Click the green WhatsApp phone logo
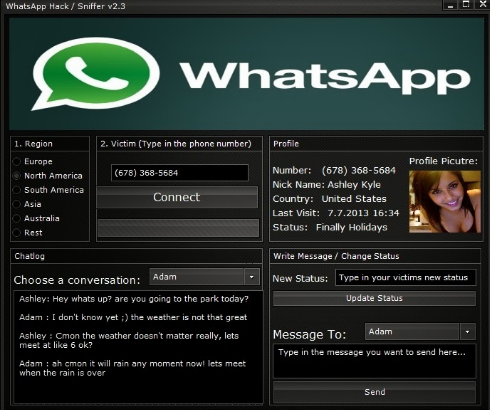Image resolution: width=490 pixels, height=410 pixels. coord(95,74)
